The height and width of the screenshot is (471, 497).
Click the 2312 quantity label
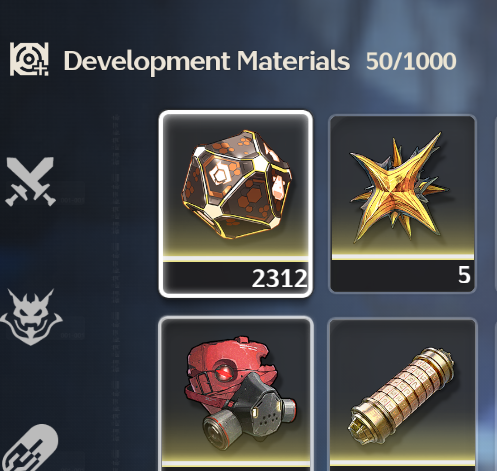click(279, 279)
